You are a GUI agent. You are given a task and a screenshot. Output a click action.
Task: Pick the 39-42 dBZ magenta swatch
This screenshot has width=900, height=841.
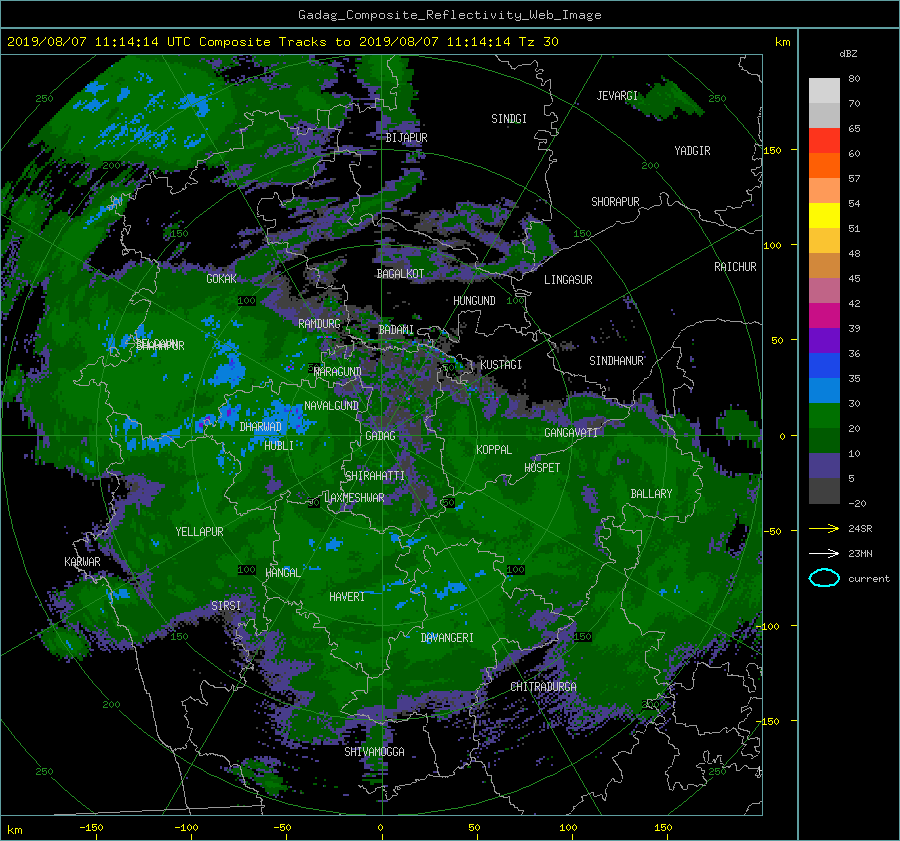(824, 316)
